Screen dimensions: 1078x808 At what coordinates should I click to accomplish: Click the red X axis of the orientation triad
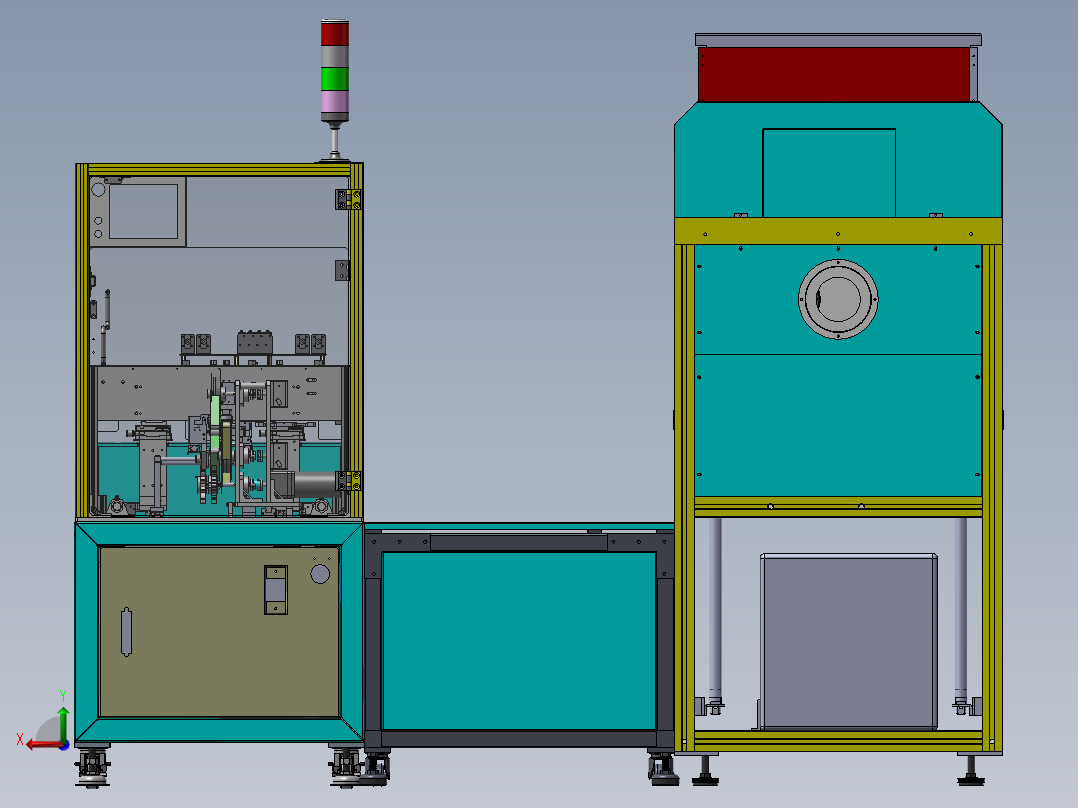45,744
